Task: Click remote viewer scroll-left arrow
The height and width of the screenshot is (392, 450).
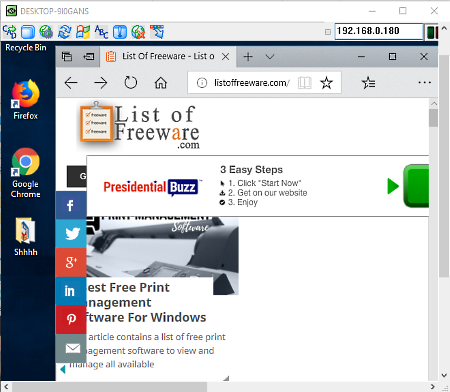Action: pyautogui.click(x=6, y=387)
